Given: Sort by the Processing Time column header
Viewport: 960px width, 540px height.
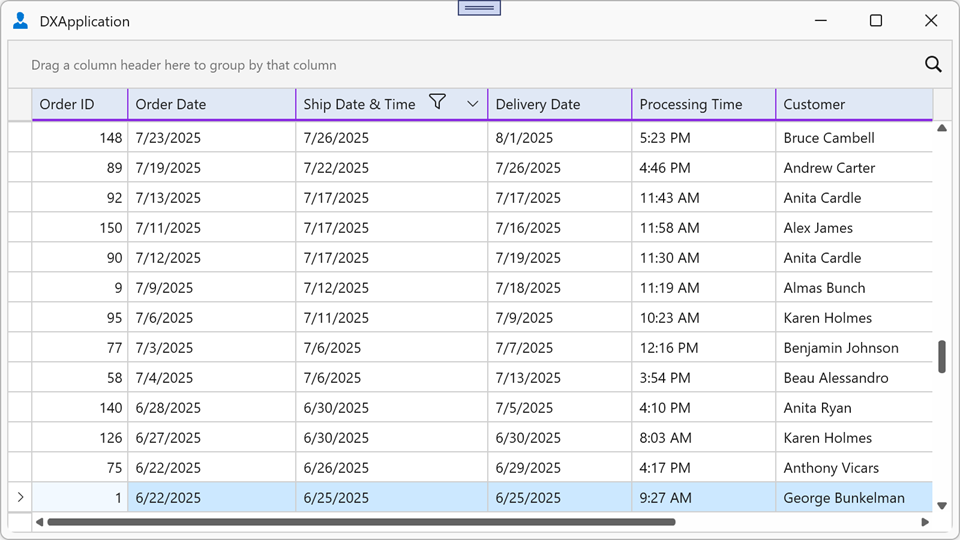Looking at the screenshot, I should pyautogui.click(x=703, y=104).
